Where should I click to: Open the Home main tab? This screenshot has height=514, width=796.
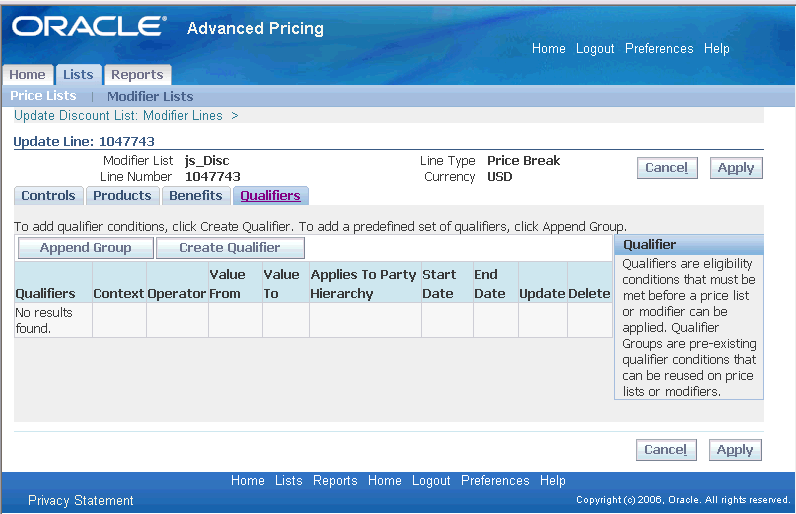(x=27, y=75)
